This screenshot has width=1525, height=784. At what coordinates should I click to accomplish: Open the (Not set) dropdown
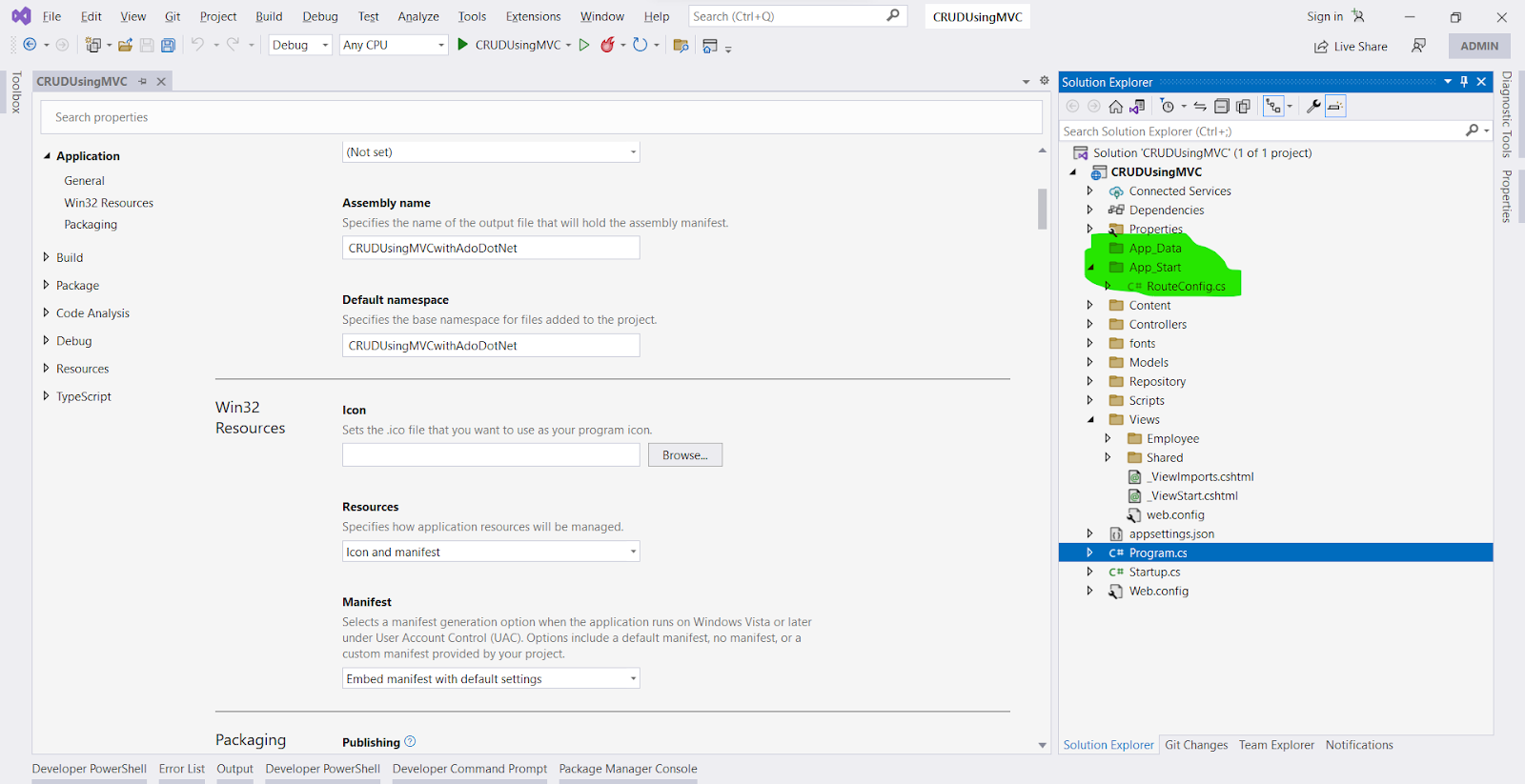491,152
